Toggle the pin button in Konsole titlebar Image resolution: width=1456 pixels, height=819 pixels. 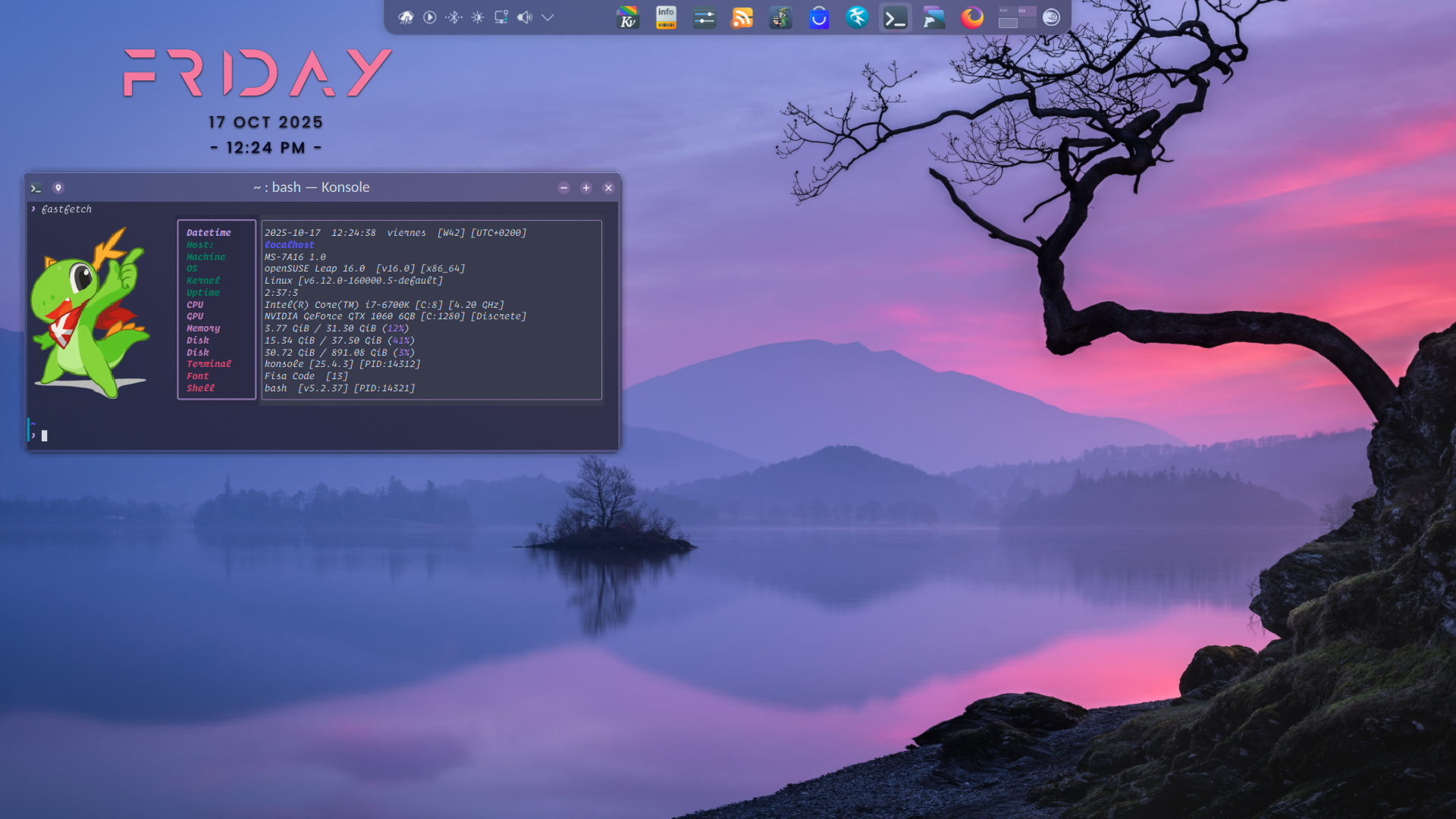(58, 188)
